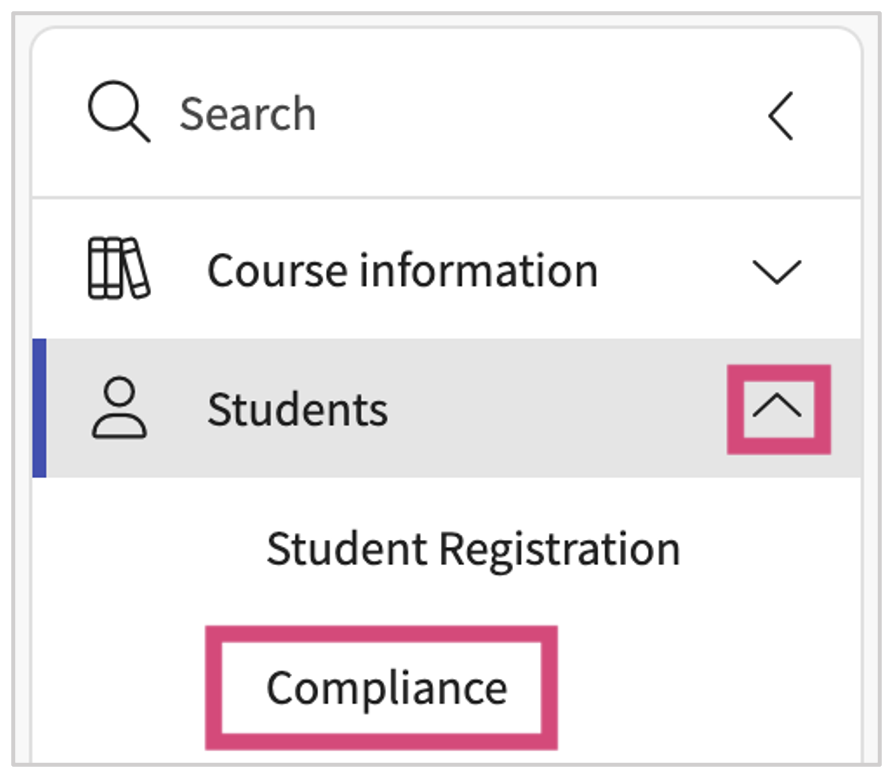Screen dimensions: 890x774
Task: Open the Compliance page under Students
Action: pyautogui.click(x=386, y=688)
